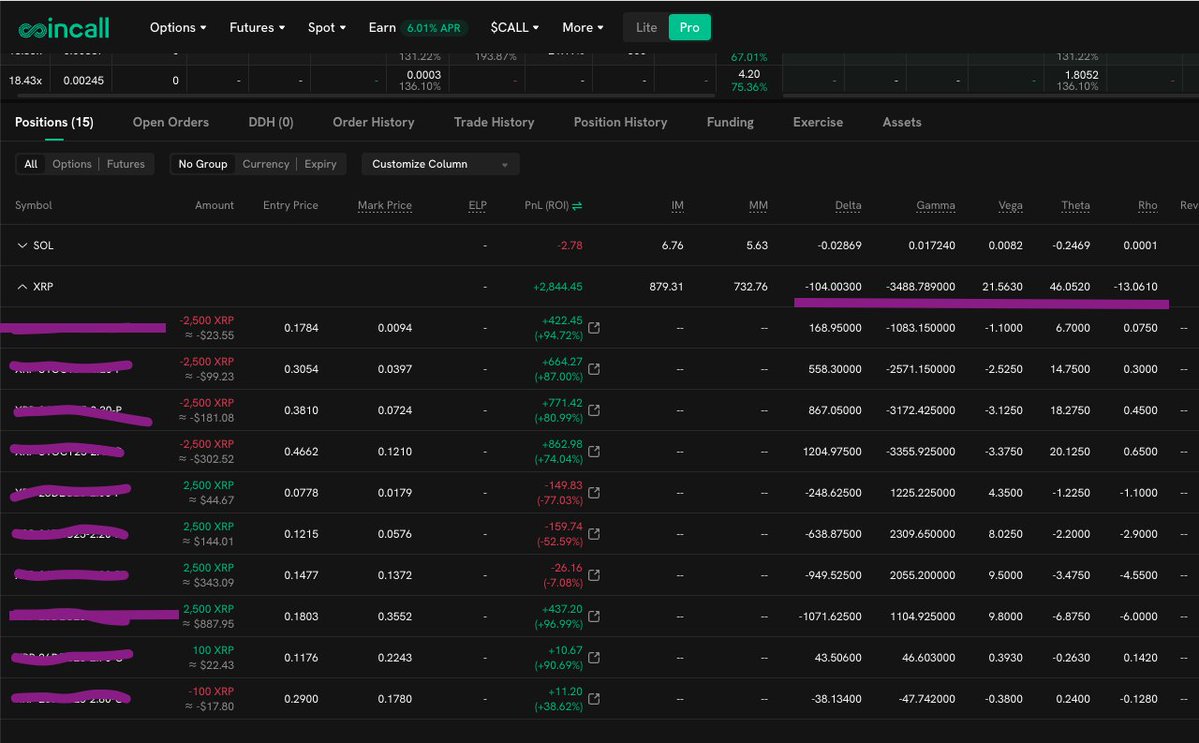Open share icon for +437.20 PnL row

(595, 617)
